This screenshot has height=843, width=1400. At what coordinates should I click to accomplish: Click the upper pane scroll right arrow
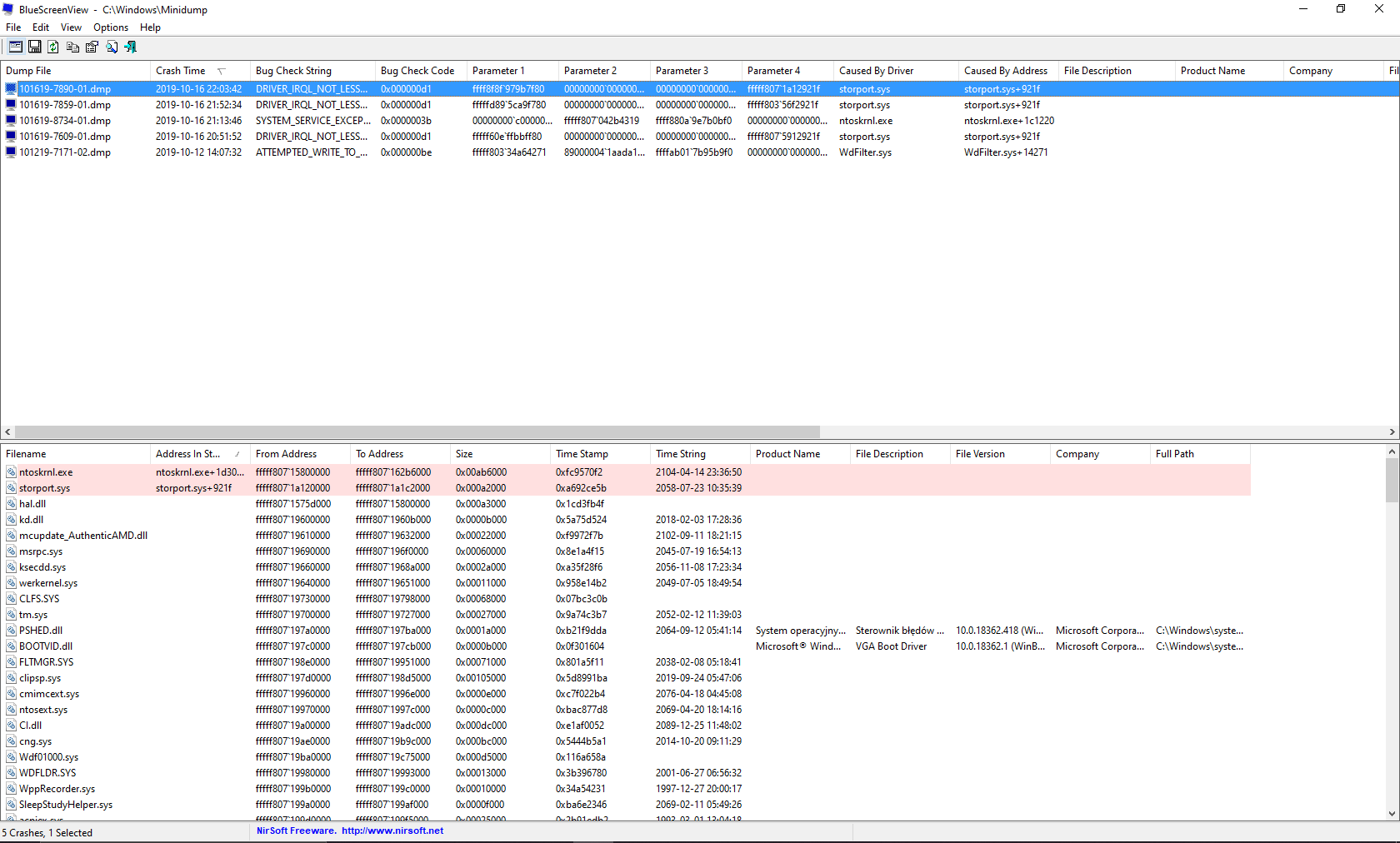tap(1392, 431)
